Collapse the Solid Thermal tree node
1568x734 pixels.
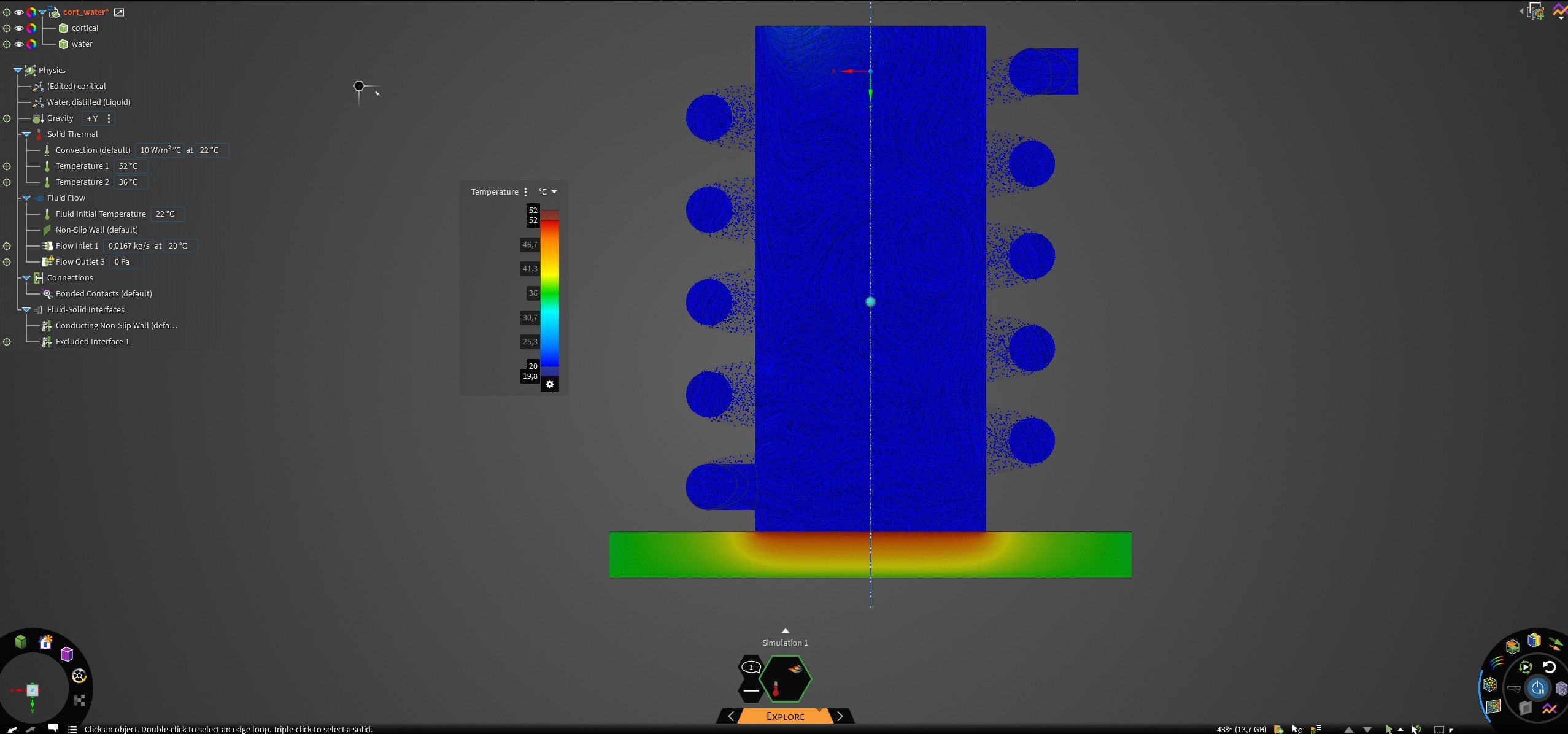coord(26,134)
